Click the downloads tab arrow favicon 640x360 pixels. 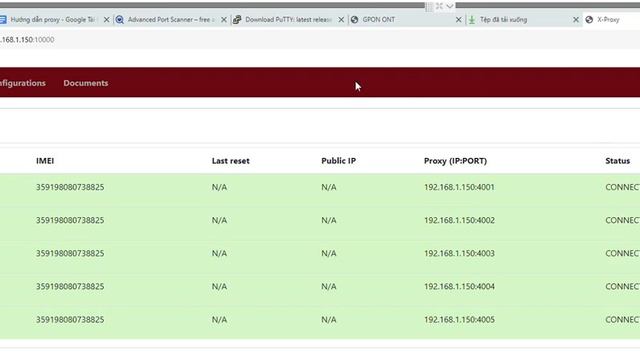[x=471, y=20]
